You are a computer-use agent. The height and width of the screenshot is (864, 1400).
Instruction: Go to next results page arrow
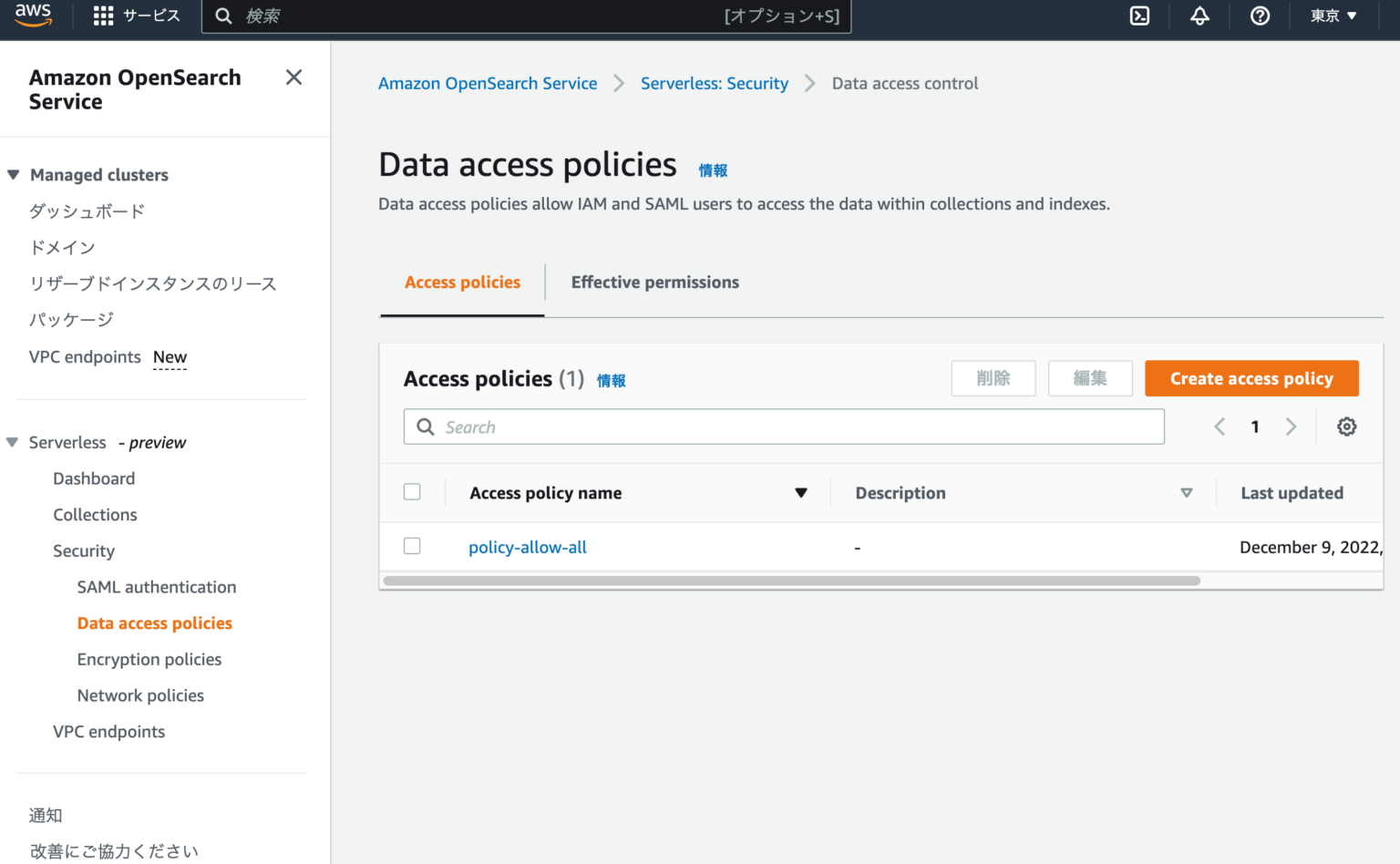click(1291, 426)
